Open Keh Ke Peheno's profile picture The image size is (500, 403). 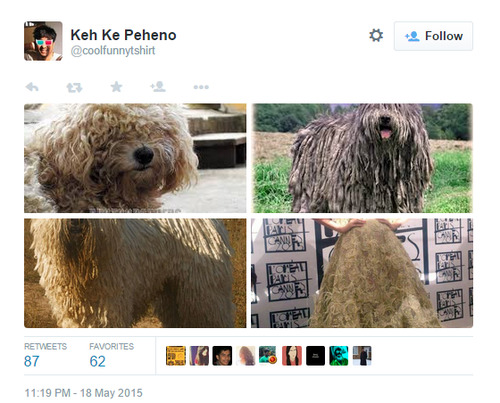pos(43,41)
